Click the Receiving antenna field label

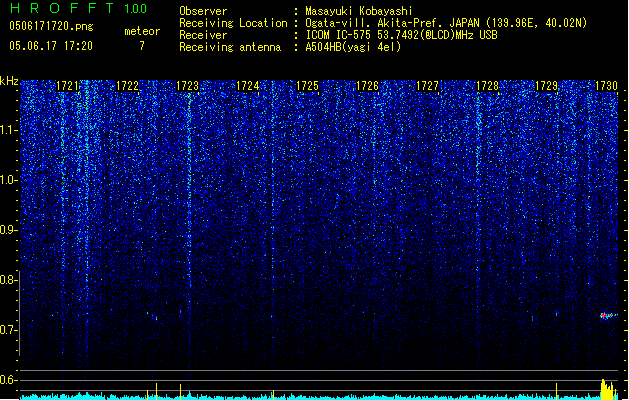point(230,47)
